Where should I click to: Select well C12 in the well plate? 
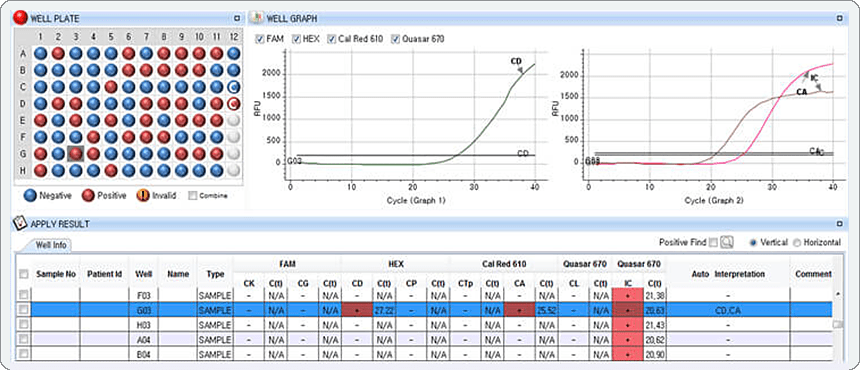pyautogui.click(x=234, y=87)
